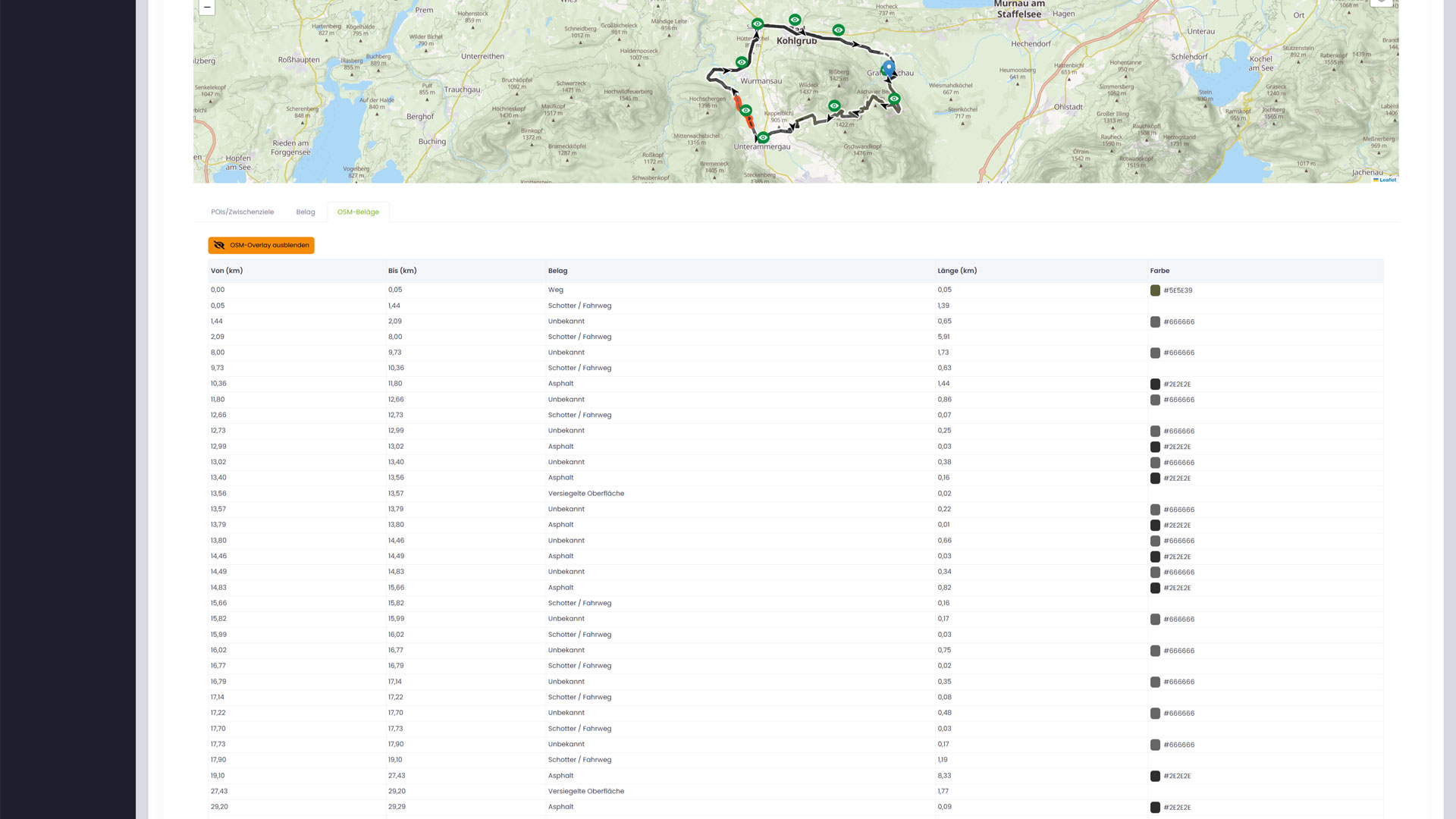This screenshot has width=1456, height=819.
Task: Click the map zoom-out minus button
Action: click(207, 8)
